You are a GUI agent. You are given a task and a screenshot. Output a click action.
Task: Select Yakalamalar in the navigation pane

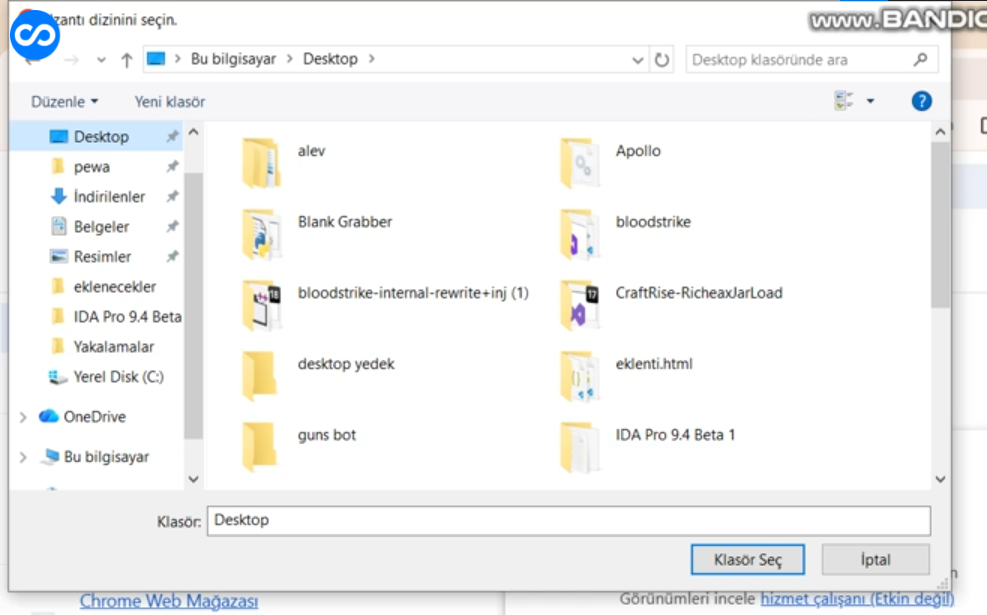(113, 347)
